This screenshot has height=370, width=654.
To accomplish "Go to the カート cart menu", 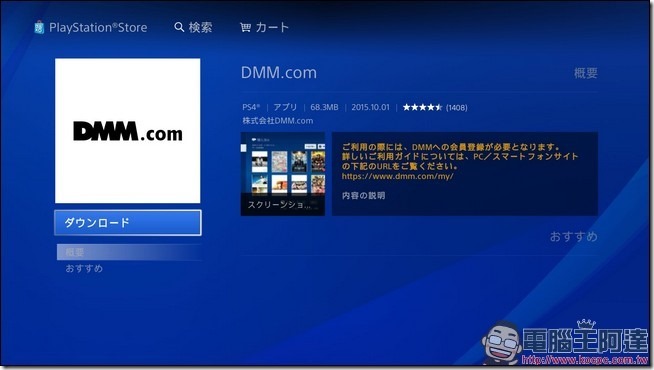I will point(272,28).
